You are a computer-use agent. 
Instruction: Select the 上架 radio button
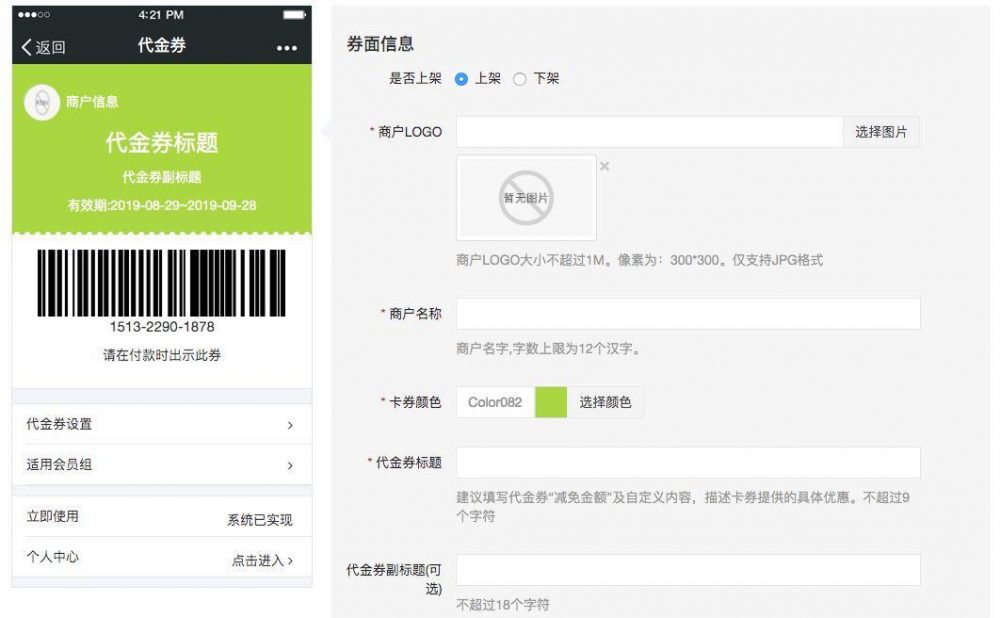pos(462,79)
